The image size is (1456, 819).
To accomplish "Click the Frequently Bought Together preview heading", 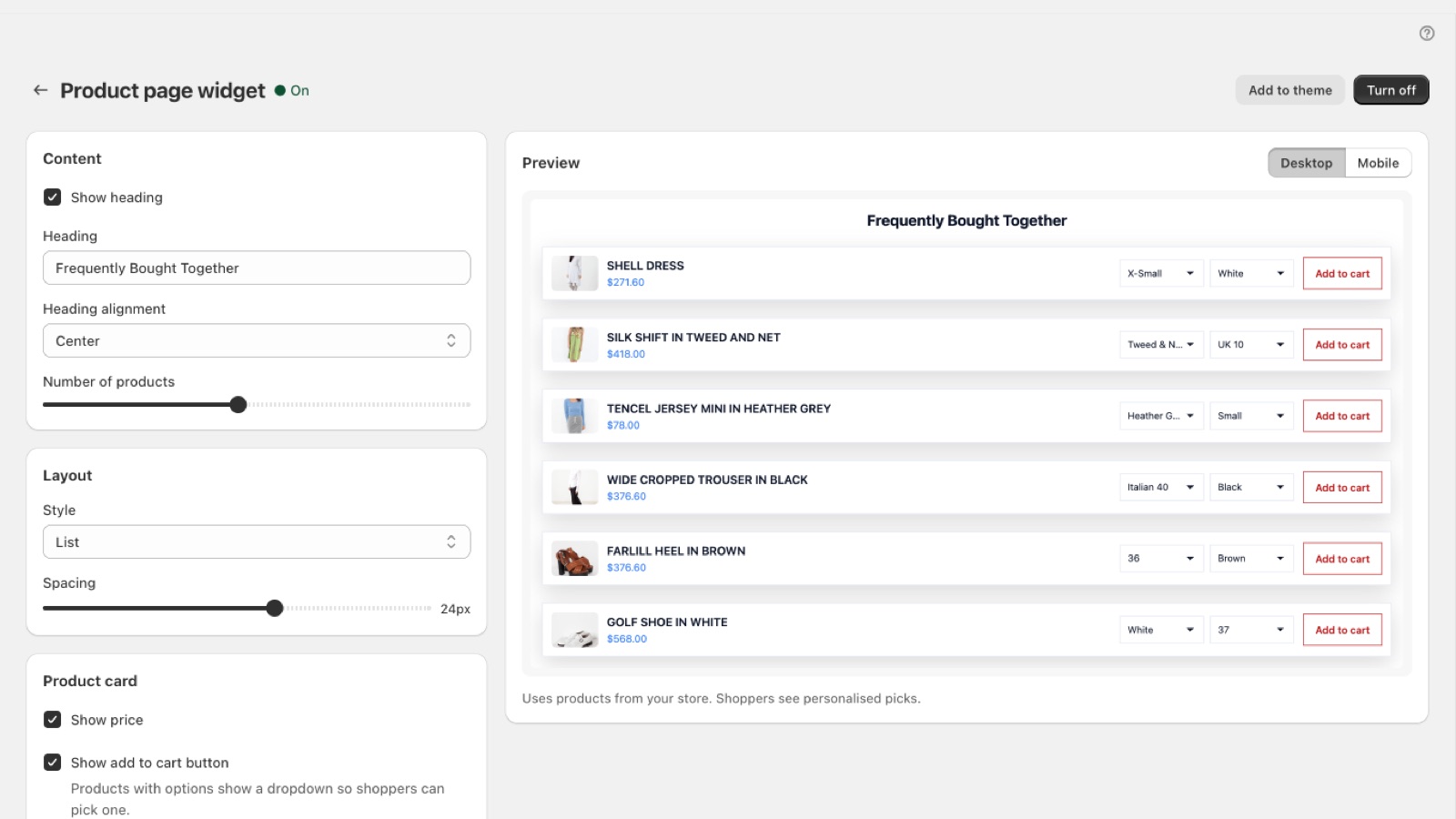I will 966,220.
